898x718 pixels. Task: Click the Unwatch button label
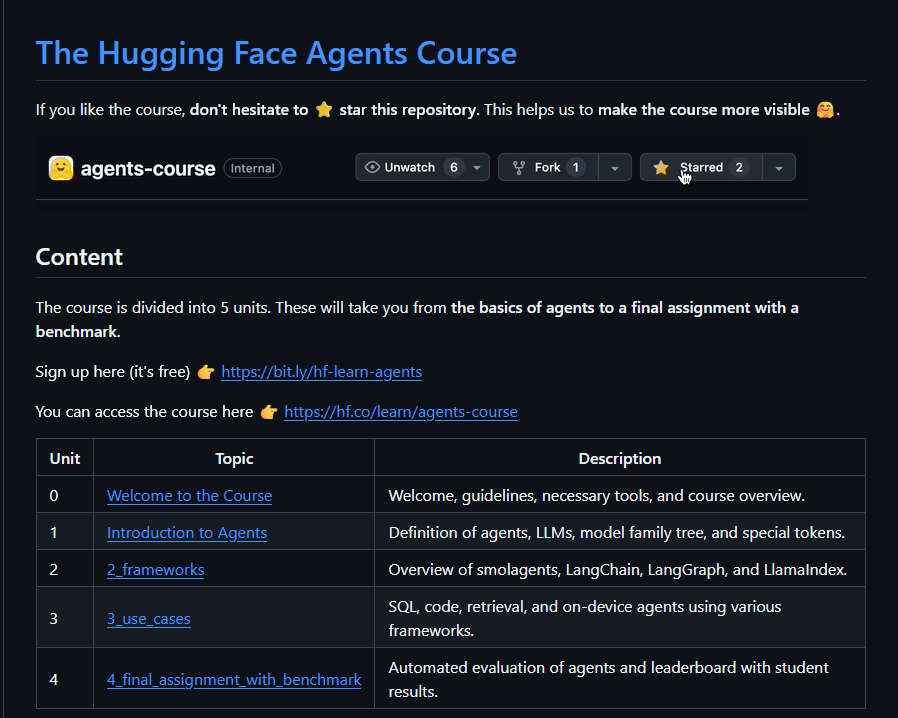409,167
